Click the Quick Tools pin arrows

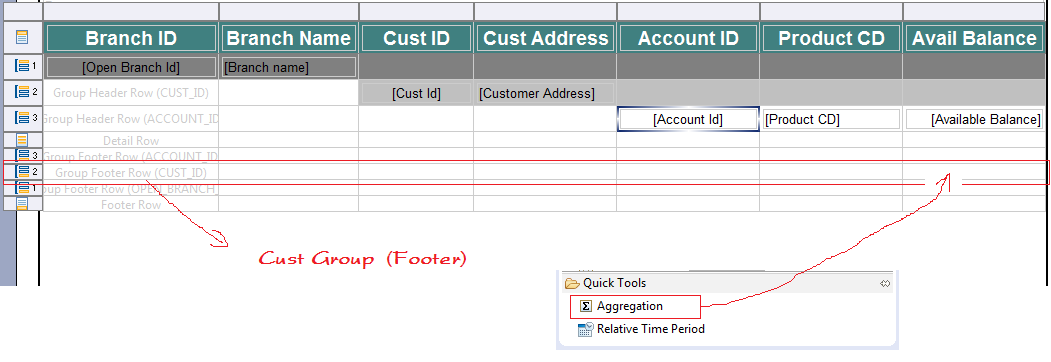pyautogui.click(x=885, y=284)
